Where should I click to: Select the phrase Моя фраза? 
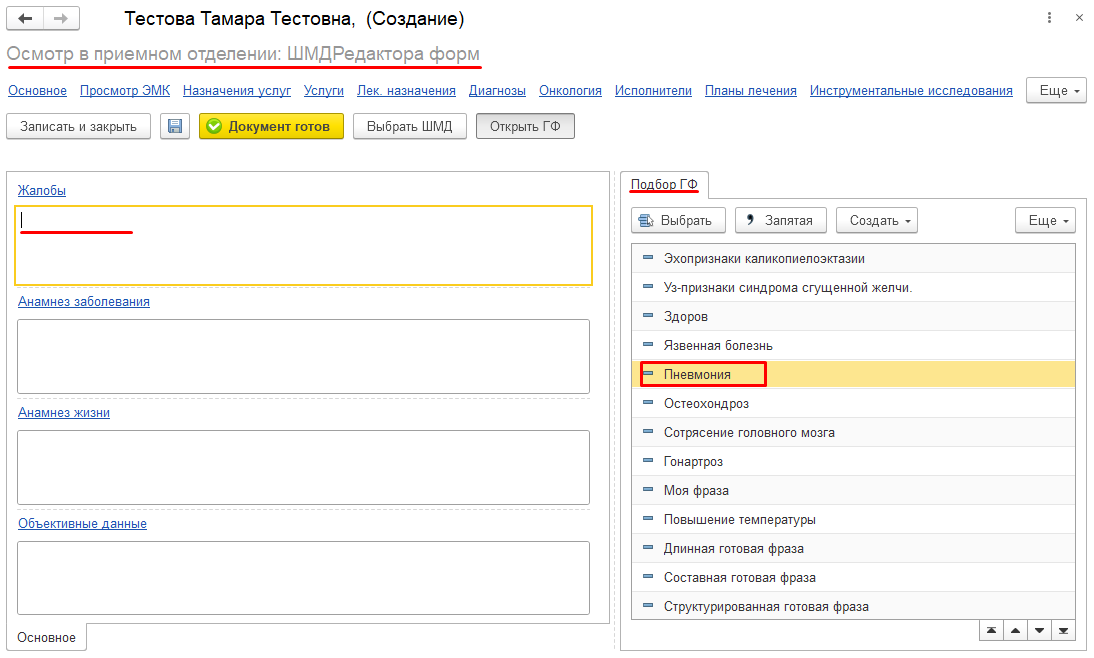[x=853, y=491]
